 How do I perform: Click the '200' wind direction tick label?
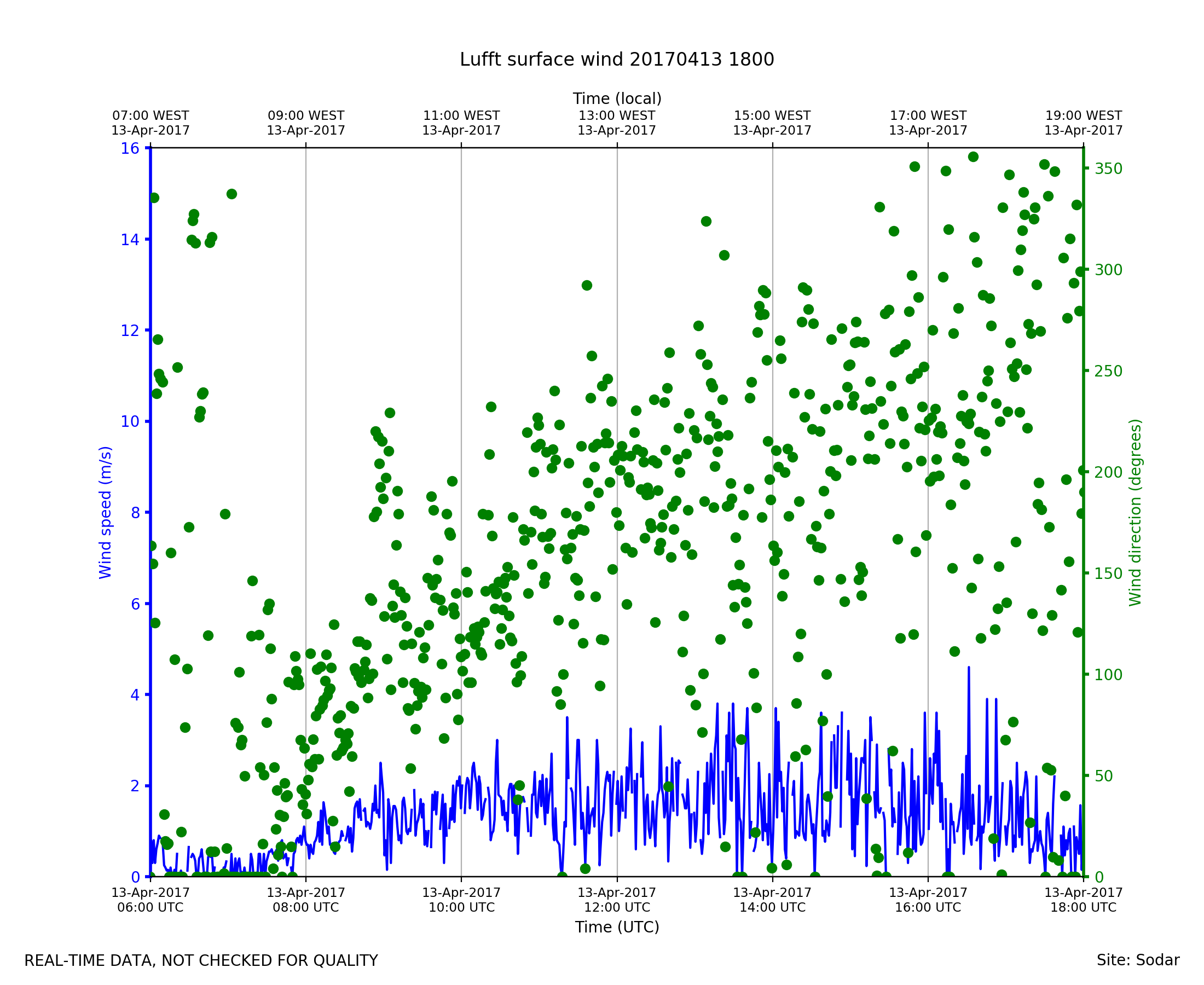tap(1108, 473)
